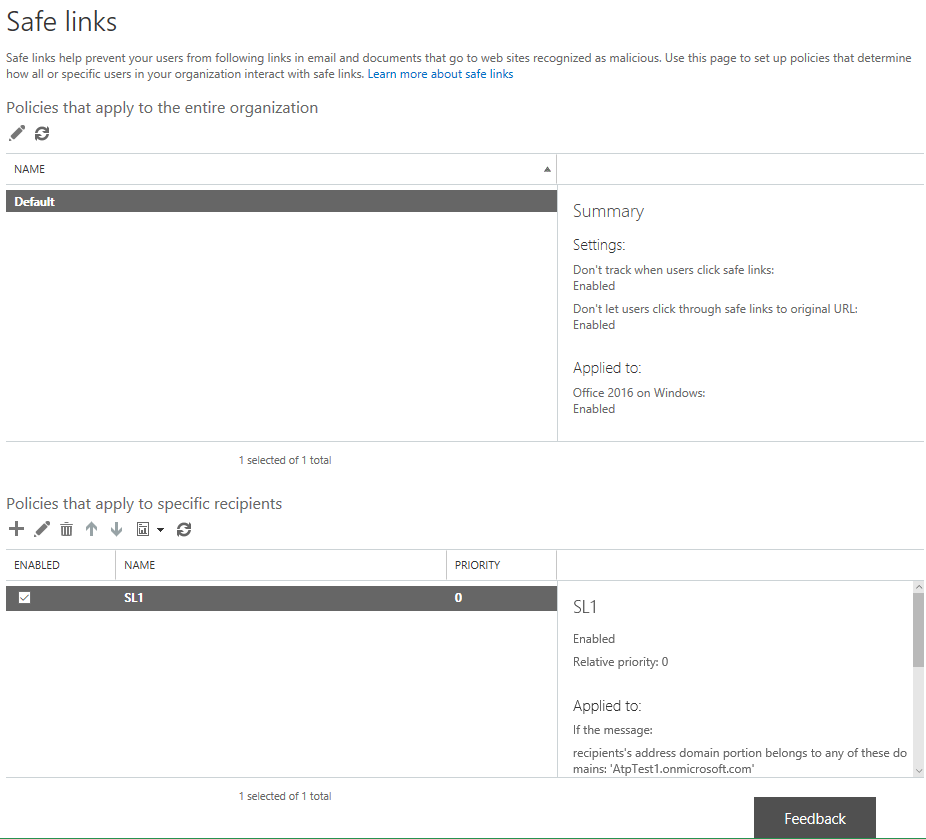Sort recipient policies by NAME column
Image resolution: width=926 pixels, height=839 pixels.
pos(281,565)
